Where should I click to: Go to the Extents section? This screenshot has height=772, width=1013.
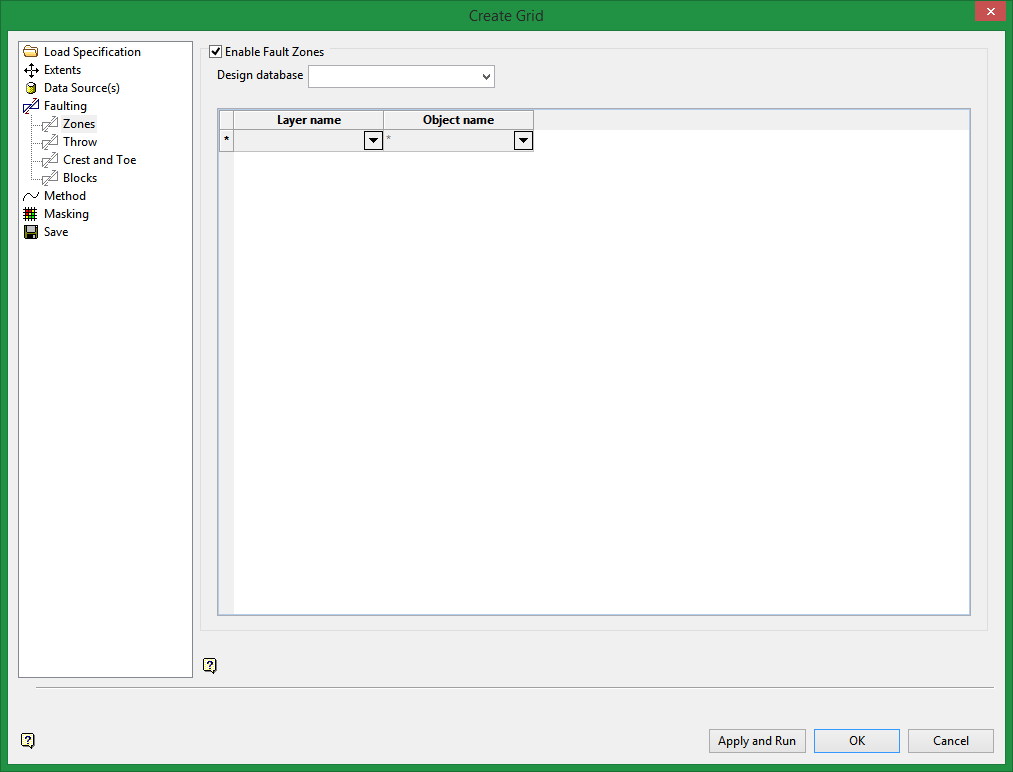(62, 70)
